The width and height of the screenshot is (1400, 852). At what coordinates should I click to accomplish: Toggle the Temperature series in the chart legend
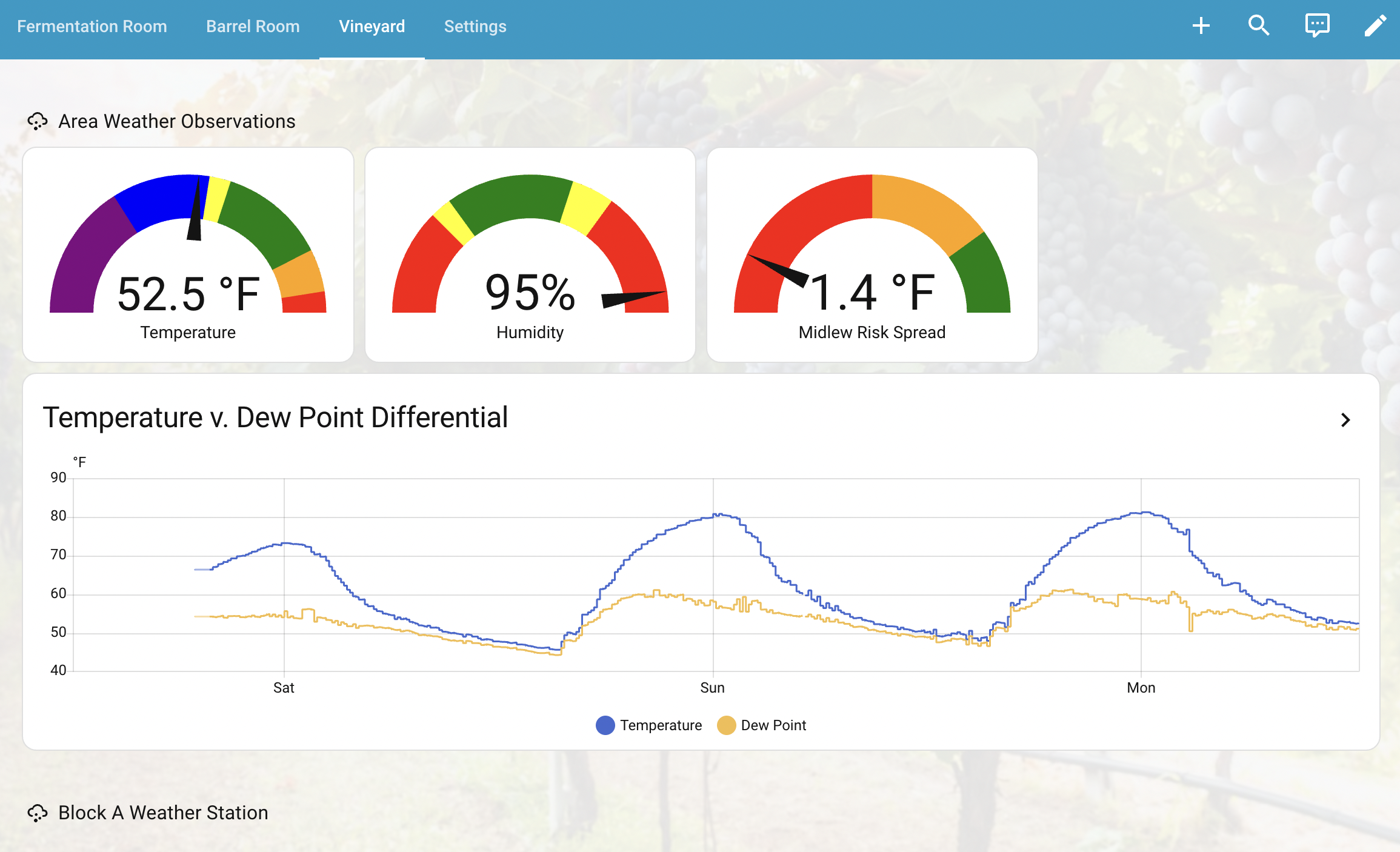pyautogui.click(x=648, y=725)
